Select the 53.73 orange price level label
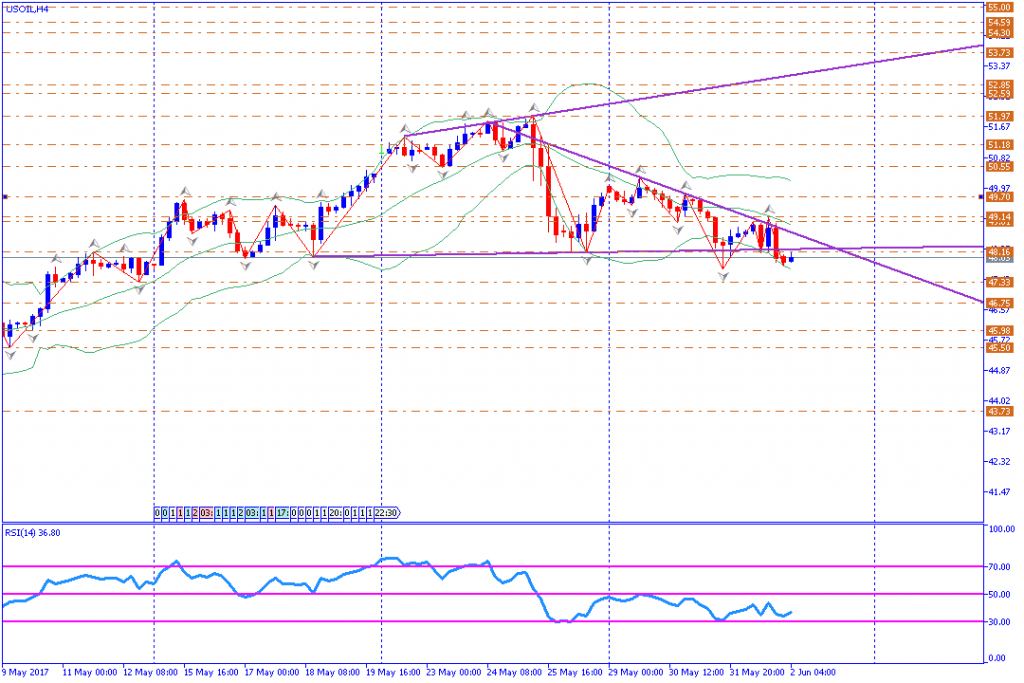Image resolution: width=1024 pixels, height=683 pixels. pos(999,53)
